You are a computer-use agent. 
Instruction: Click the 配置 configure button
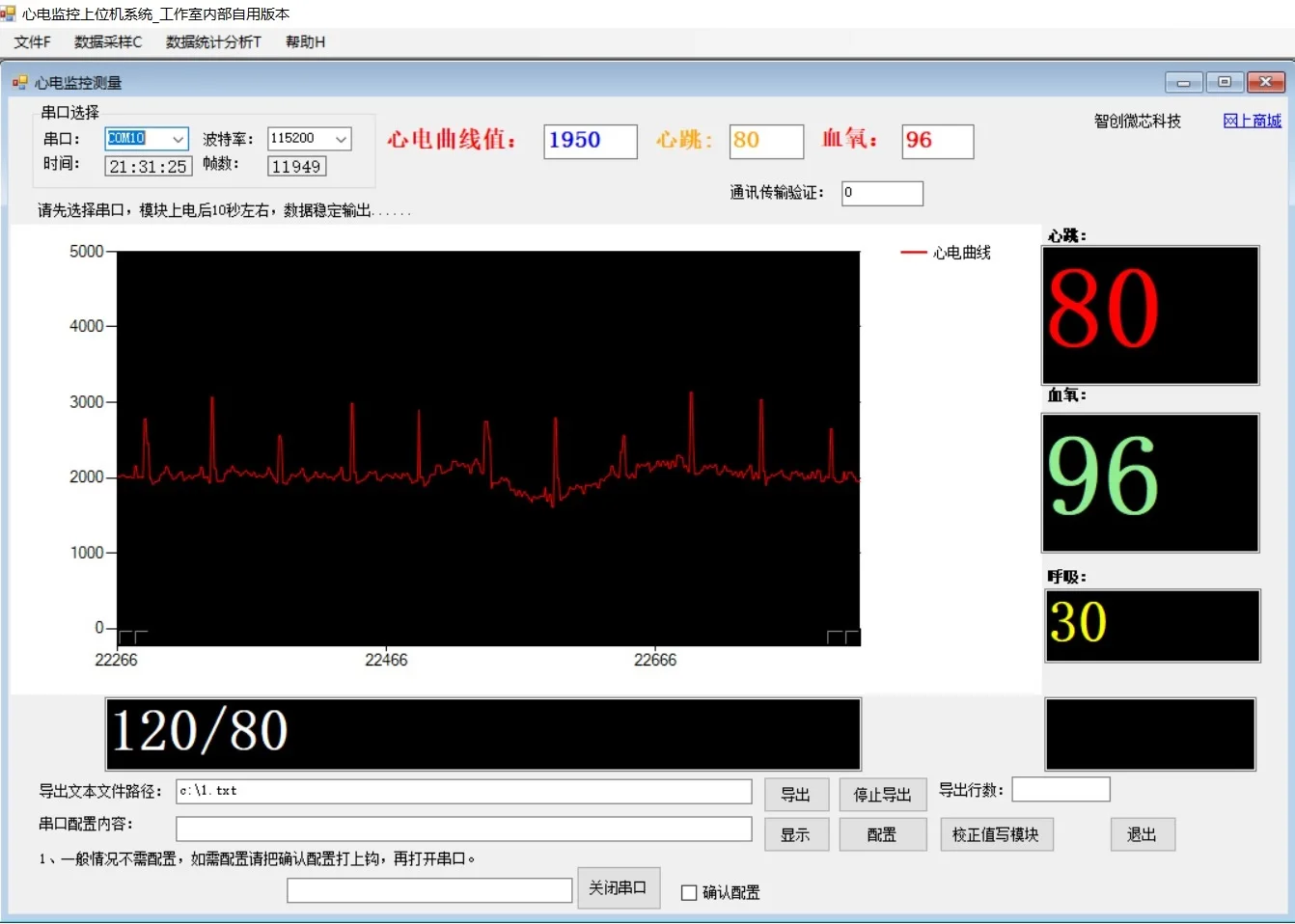tap(882, 833)
